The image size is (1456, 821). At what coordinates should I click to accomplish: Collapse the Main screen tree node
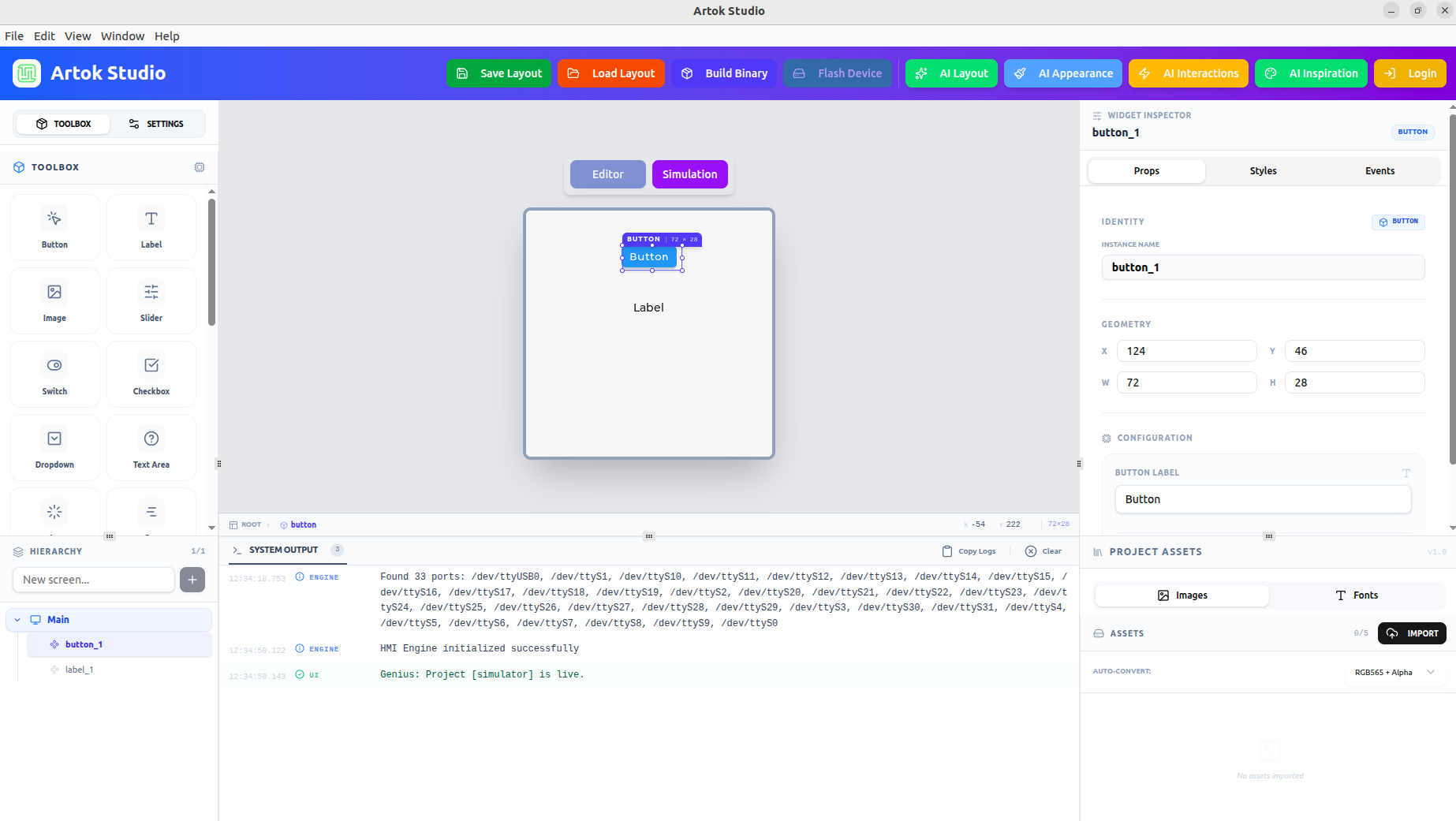[x=17, y=620]
